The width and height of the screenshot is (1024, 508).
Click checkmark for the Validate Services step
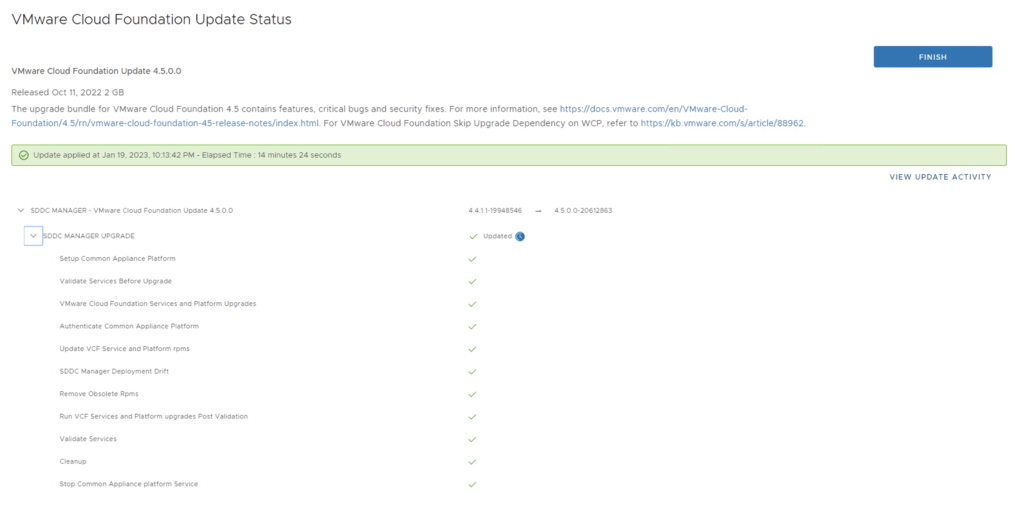[x=472, y=439]
